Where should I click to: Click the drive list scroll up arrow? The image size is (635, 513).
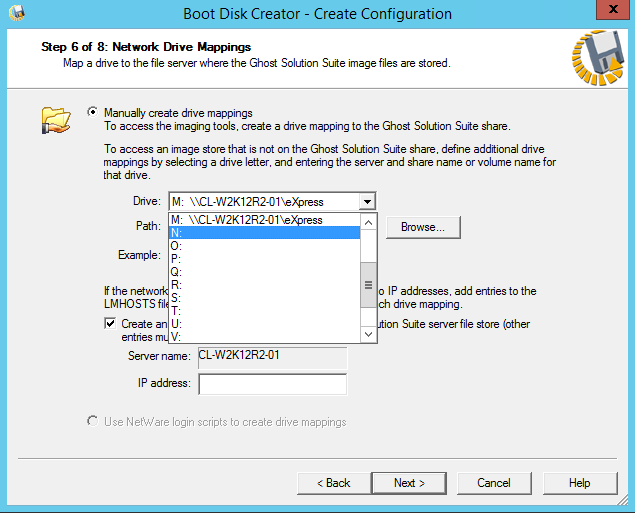coord(368,222)
